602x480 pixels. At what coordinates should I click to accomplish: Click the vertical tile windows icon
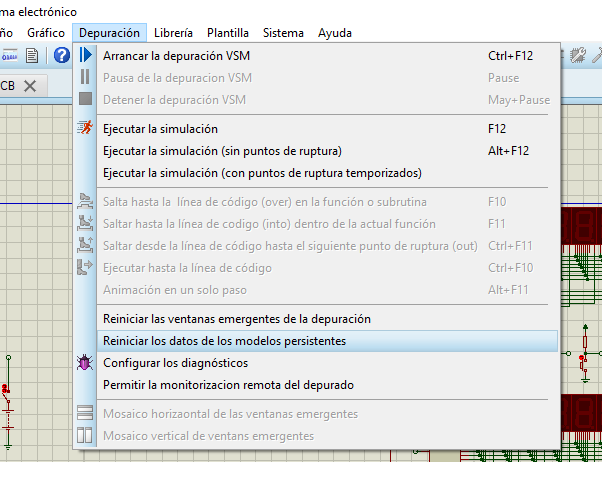(x=84, y=435)
